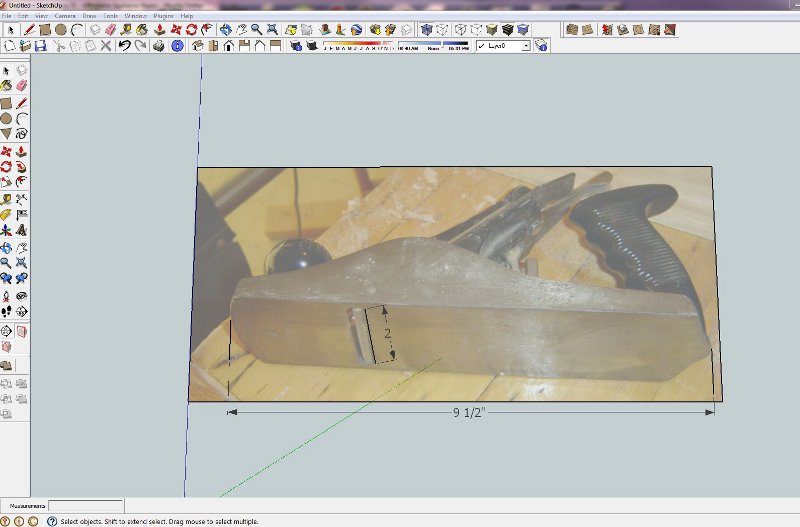Adjust the shadow date slider
800x527 pixels.
(359, 46)
